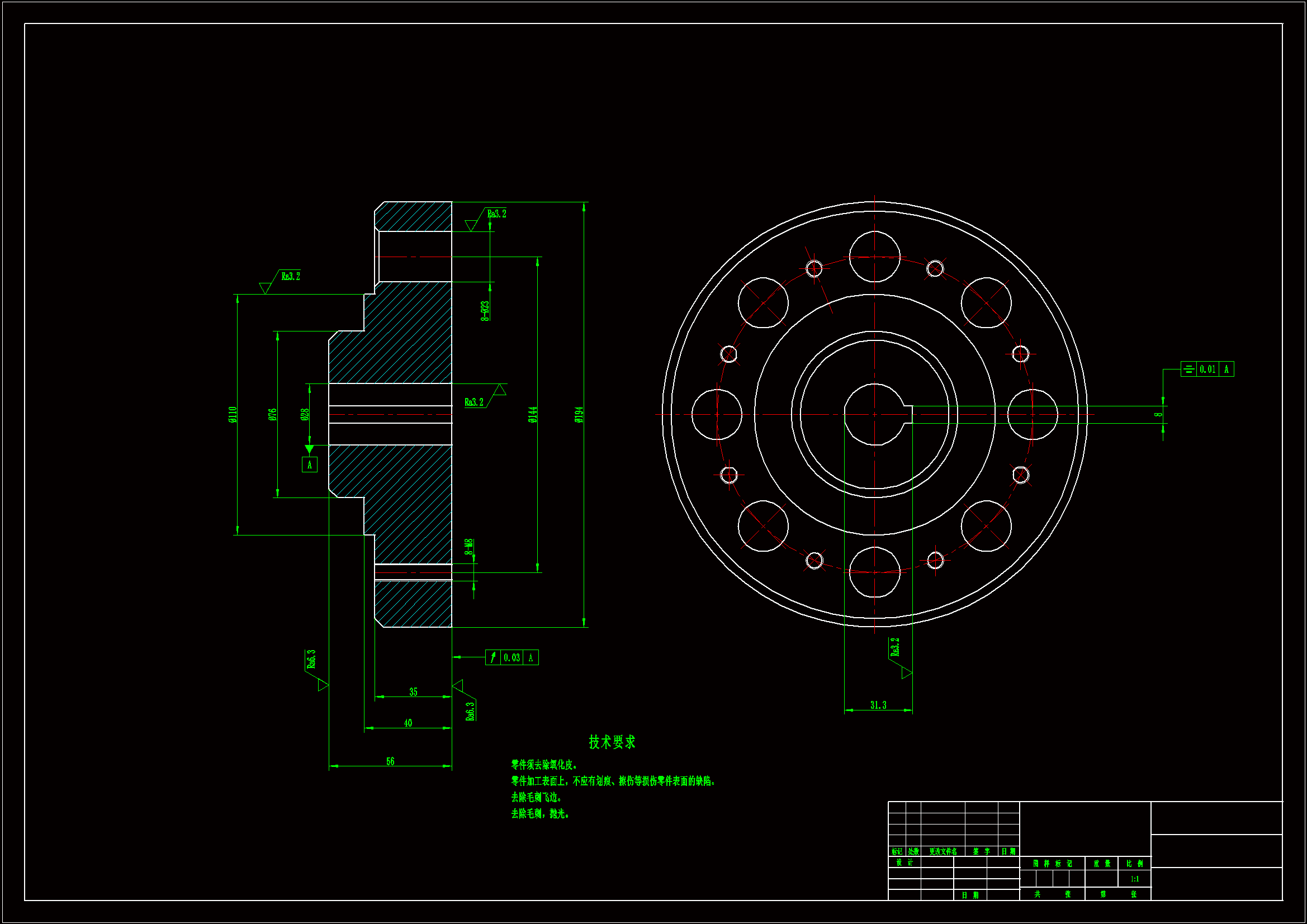Select the Ø110 dimension text
This screenshot has height=924, width=1307.
coord(232,414)
